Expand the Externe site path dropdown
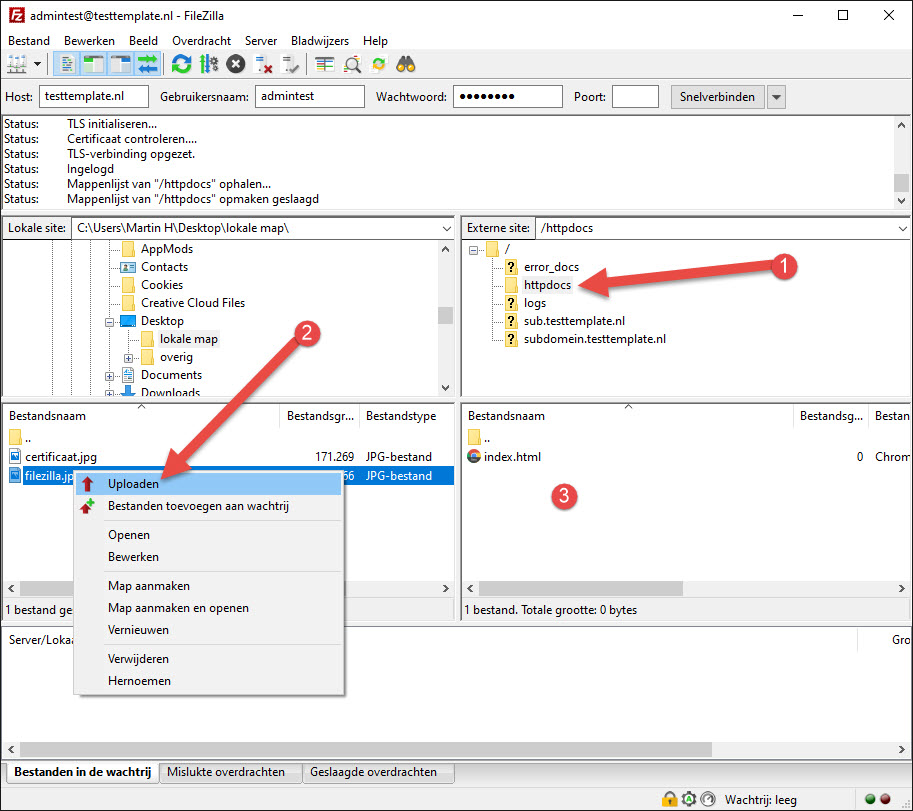 click(x=903, y=228)
